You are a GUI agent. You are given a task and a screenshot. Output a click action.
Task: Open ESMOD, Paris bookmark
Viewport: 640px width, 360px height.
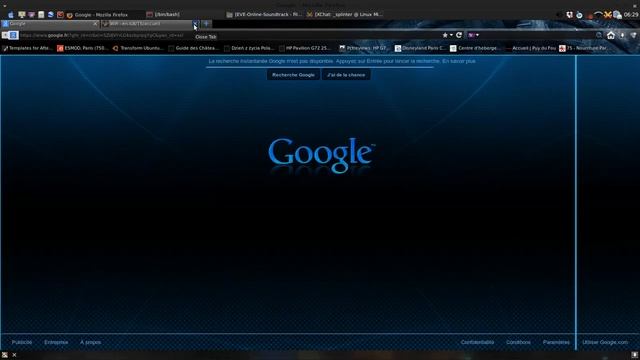[x=82, y=48]
